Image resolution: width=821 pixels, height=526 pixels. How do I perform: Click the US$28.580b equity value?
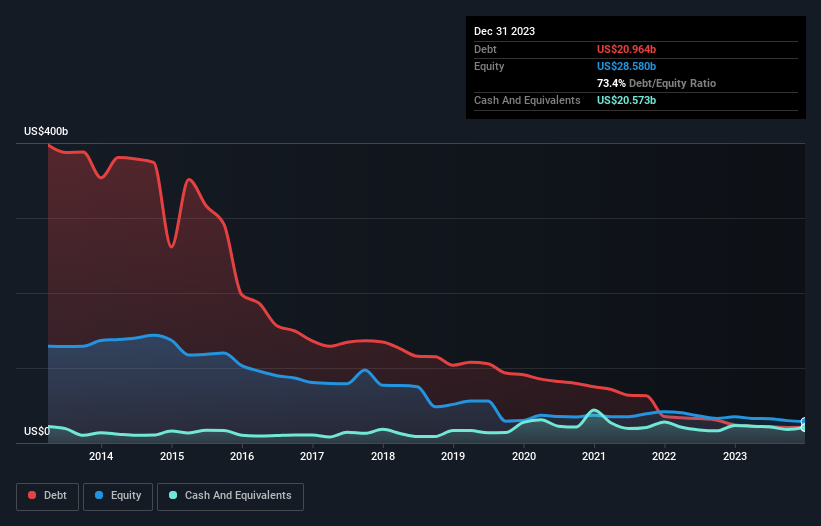(x=626, y=66)
